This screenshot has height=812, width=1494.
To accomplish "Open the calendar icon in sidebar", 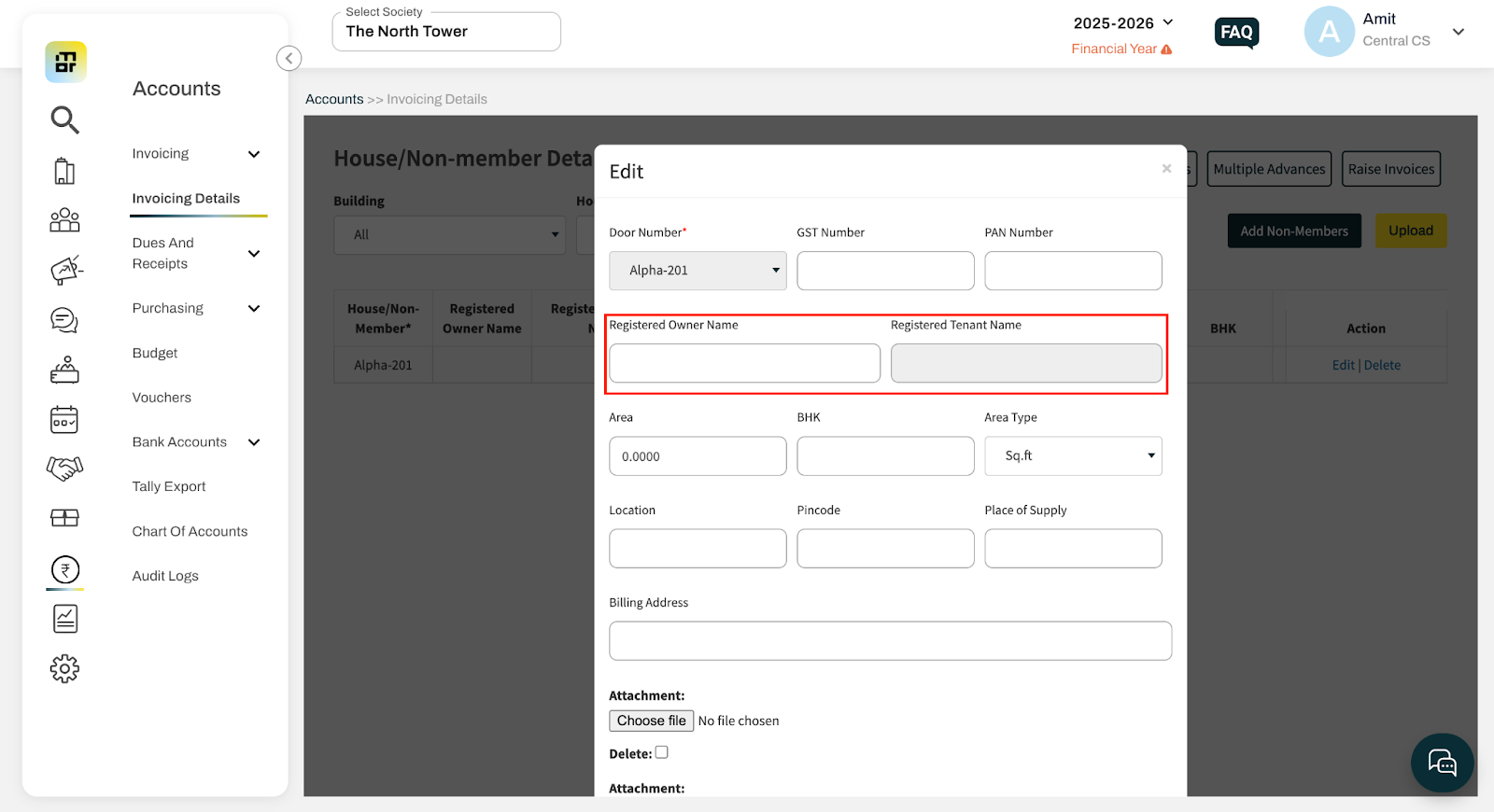I will click(64, 420).
